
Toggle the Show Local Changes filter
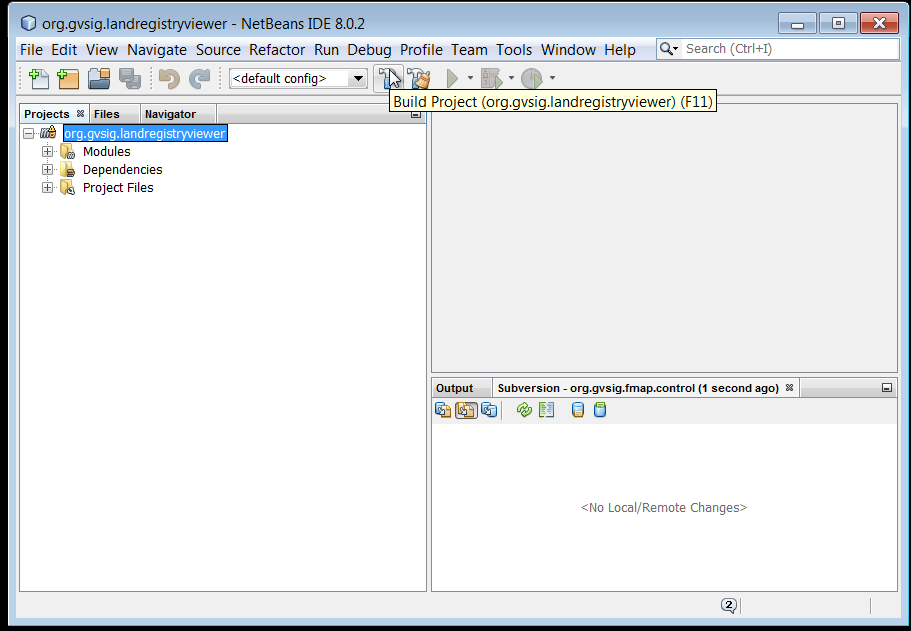pyautogui.click(x=467, y=409)
